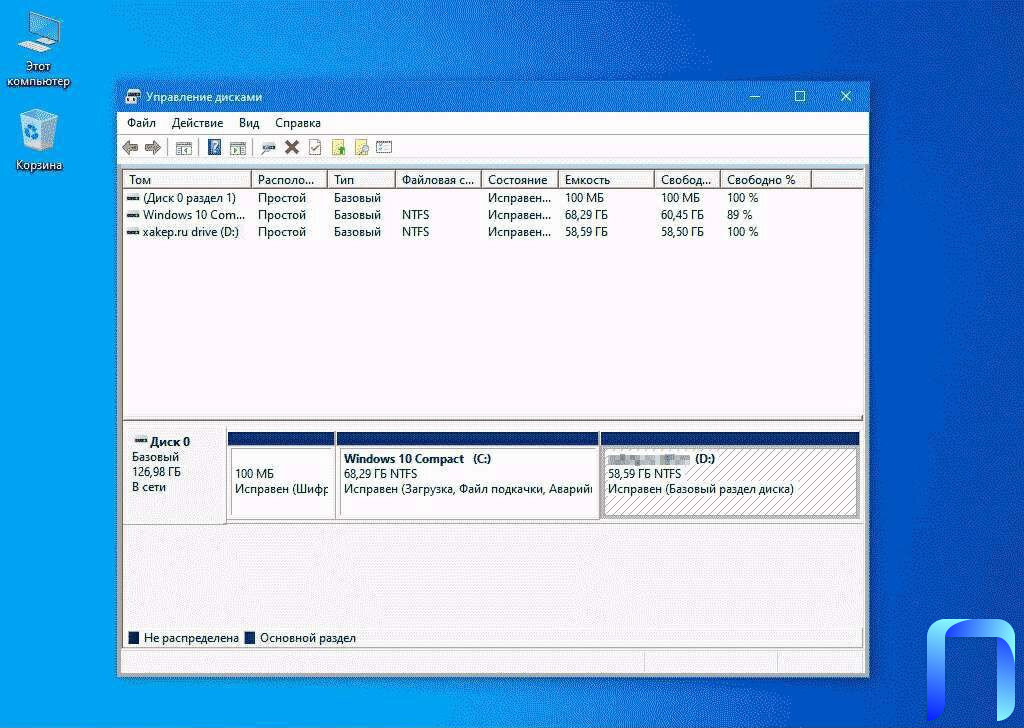This screenshot has width=1024, height=728.
Task: Sort by the Емкость column header
Action: coord(606,180)
